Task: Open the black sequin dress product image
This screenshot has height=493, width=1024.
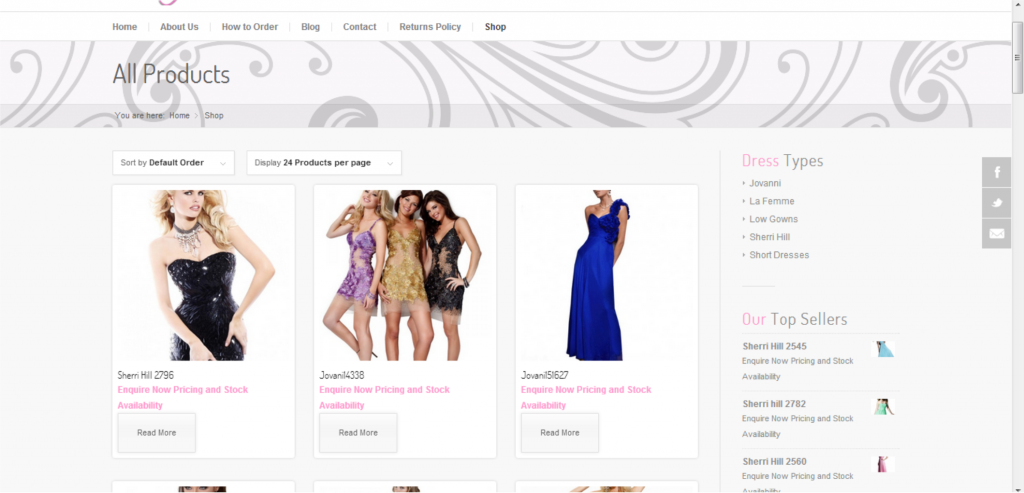Action: coord(203,275)
